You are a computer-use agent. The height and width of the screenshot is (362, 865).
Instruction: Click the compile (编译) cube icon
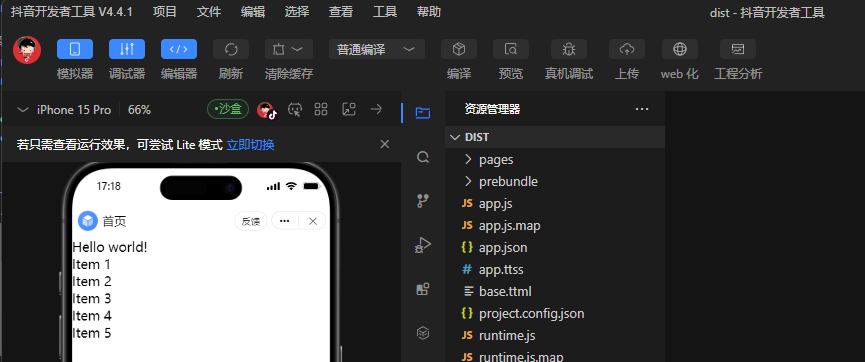point(458,49)
